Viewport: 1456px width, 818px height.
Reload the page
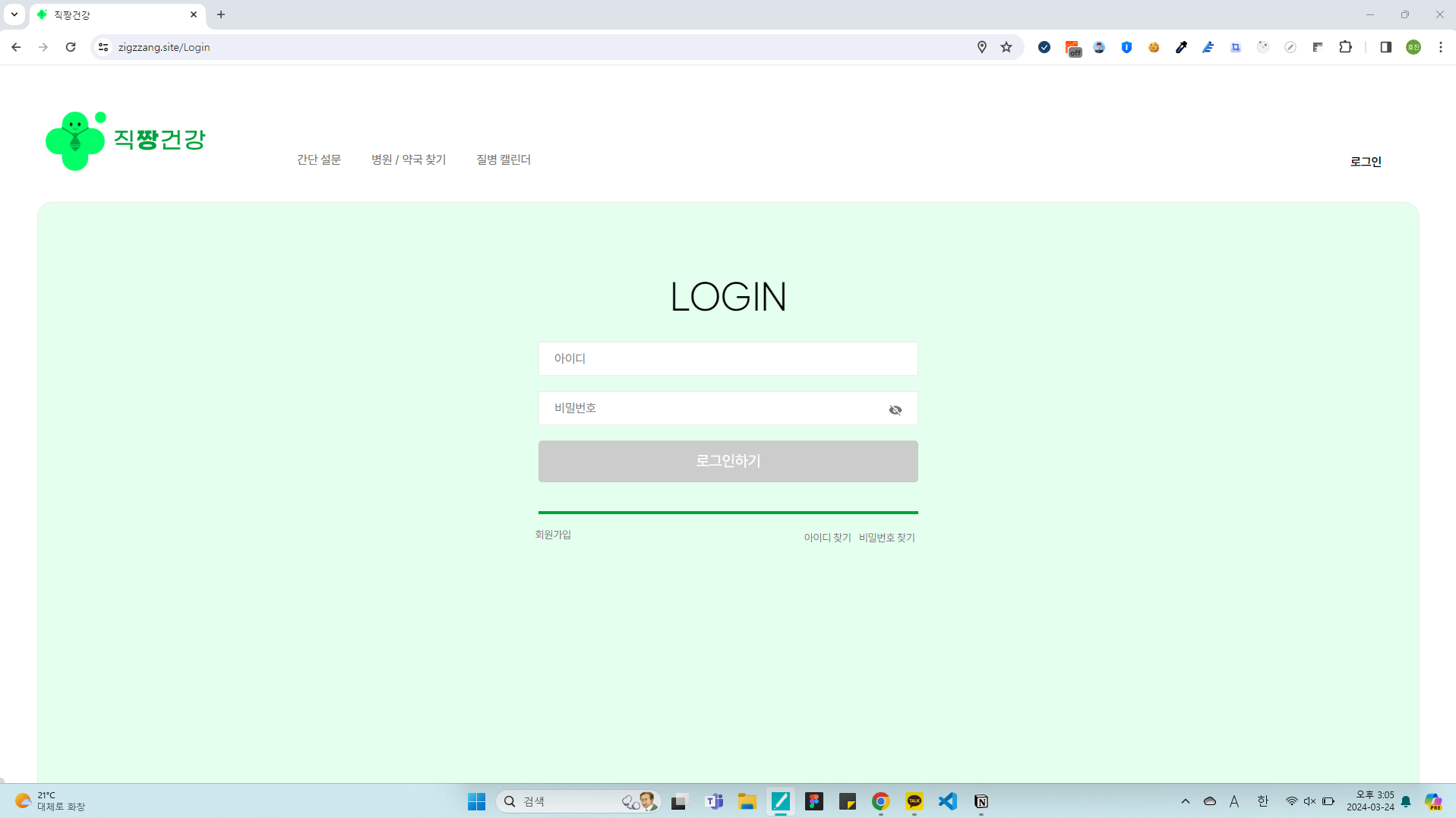point(71,47)
